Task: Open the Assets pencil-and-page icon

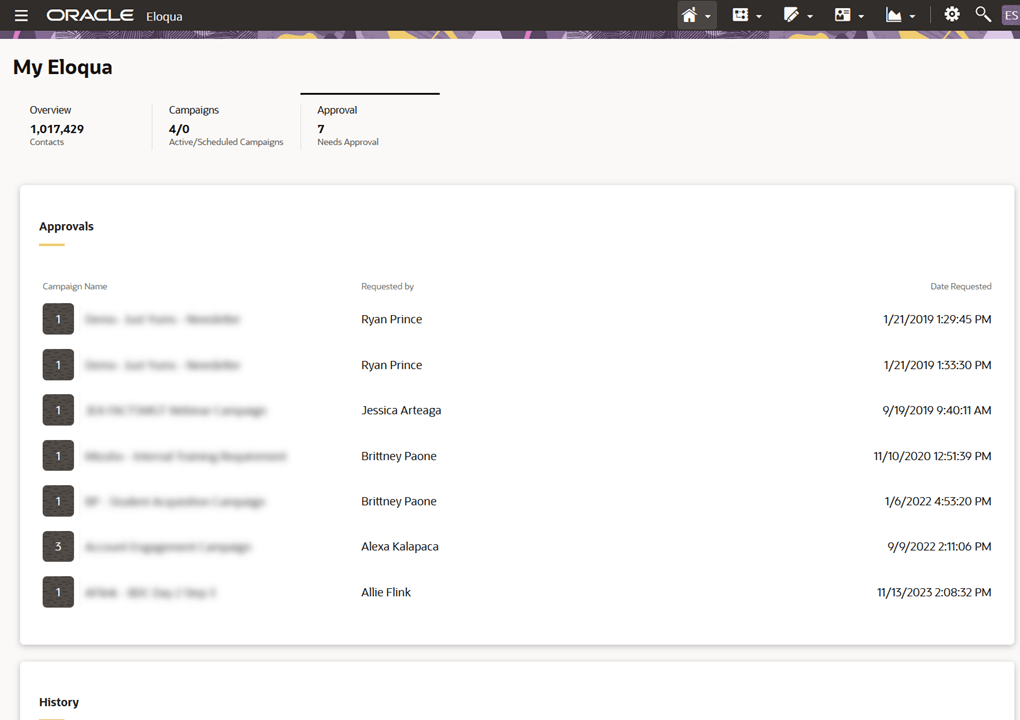Action: click(x=791, y=14)
